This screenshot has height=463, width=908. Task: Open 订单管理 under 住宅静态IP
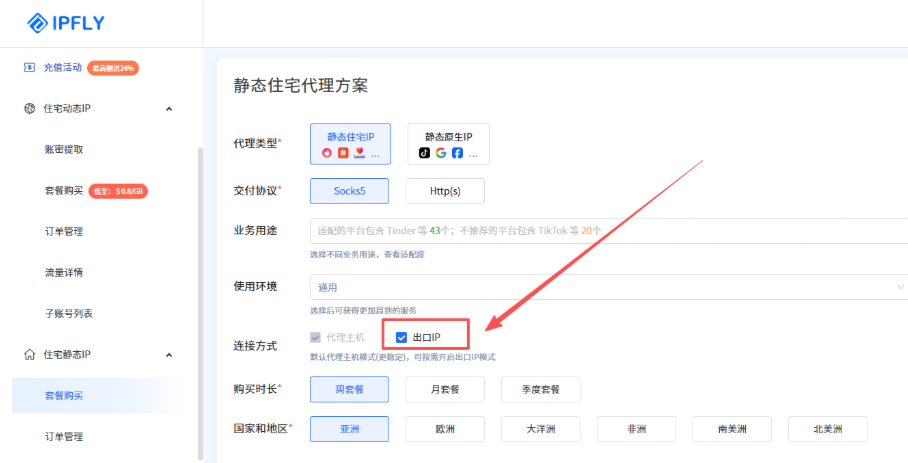(x=64, y=436)
